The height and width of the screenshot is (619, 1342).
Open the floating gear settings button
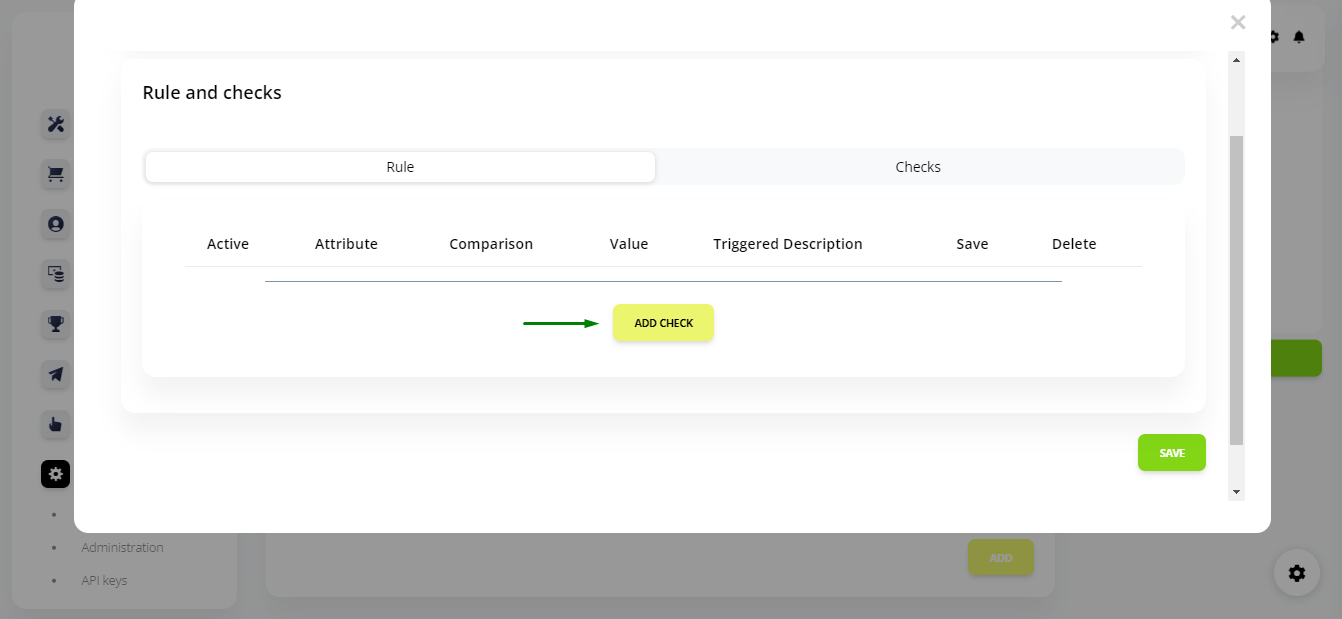pos(1297,573)
